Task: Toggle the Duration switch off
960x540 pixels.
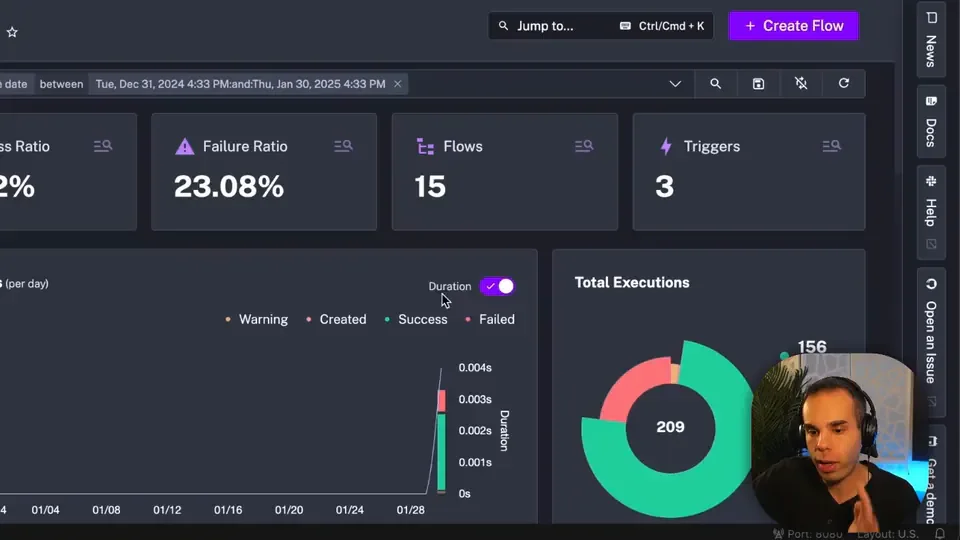Action: 497,286
